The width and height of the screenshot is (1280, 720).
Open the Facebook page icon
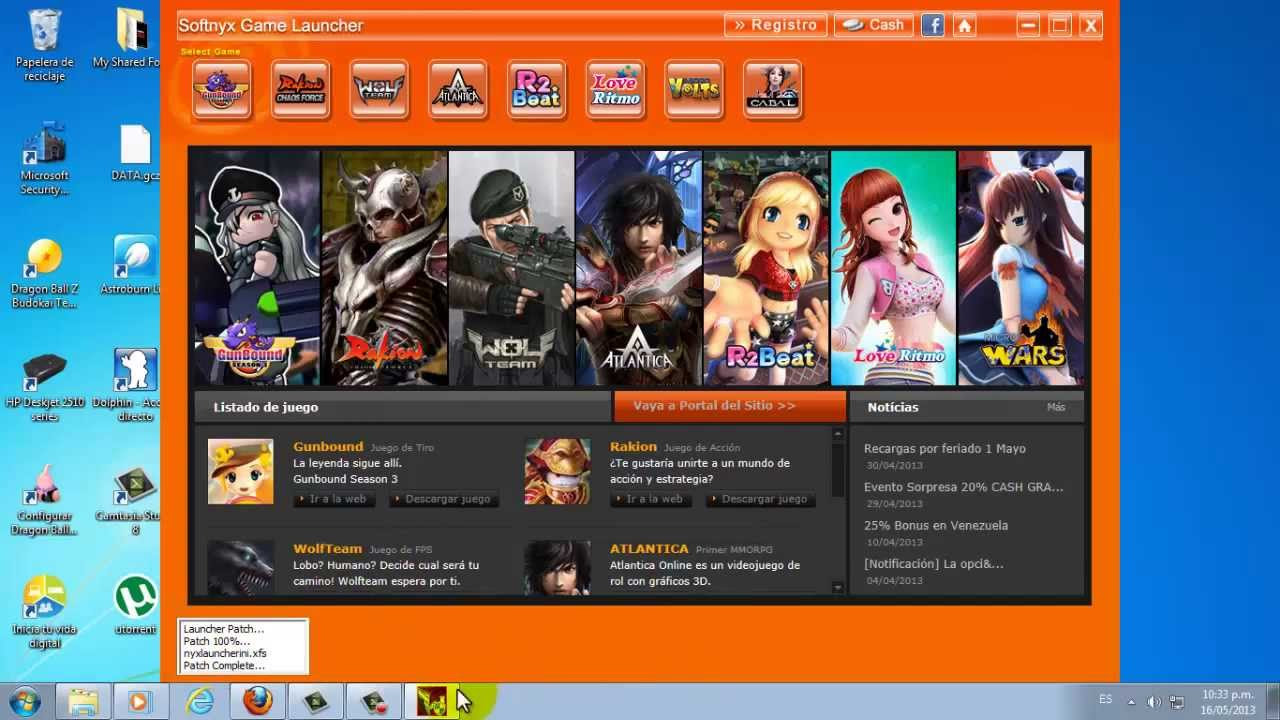pyautogui.click(x=933, y=26)
